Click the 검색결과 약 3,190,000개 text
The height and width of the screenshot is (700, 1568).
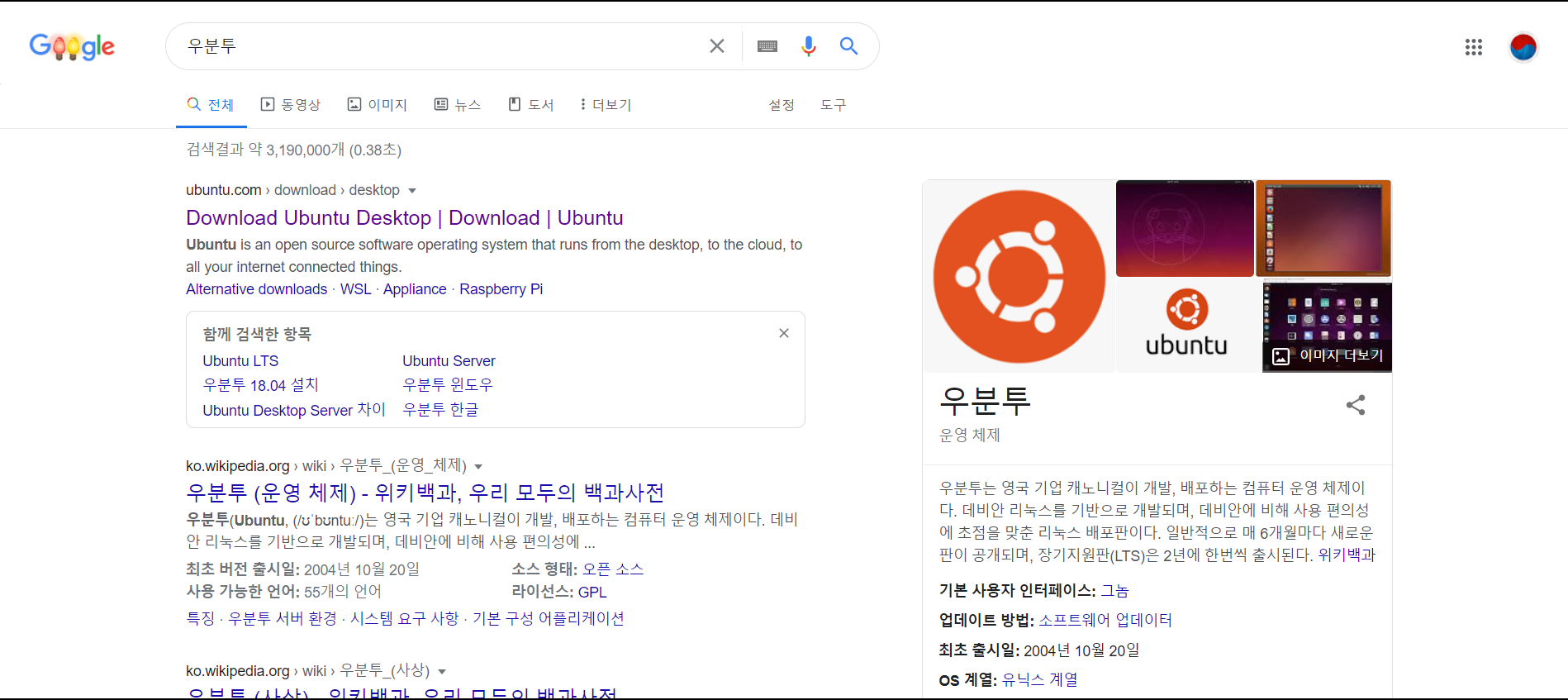tap(293, 150)
